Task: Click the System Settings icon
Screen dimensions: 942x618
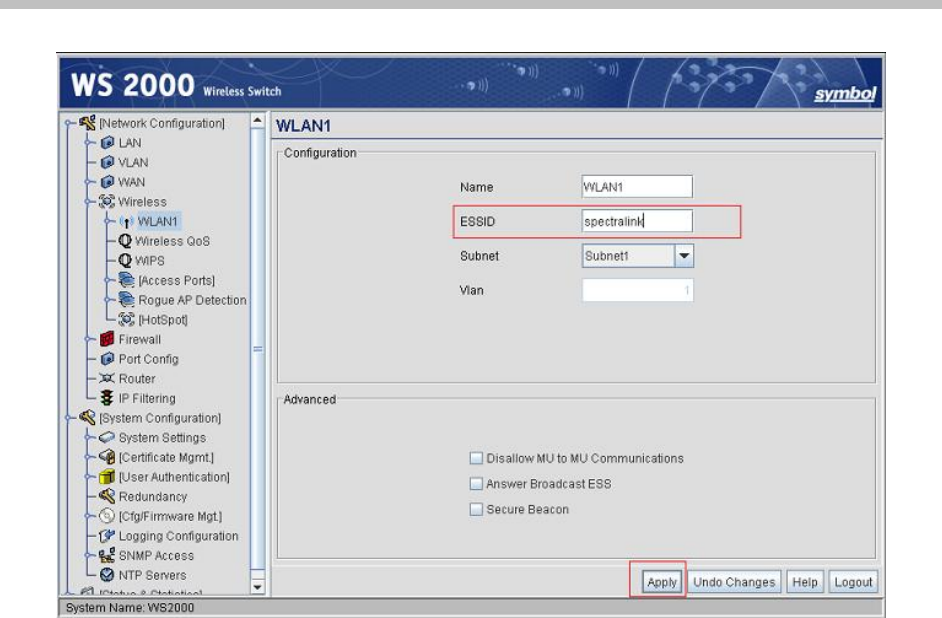Action: (x=107, y=437)
